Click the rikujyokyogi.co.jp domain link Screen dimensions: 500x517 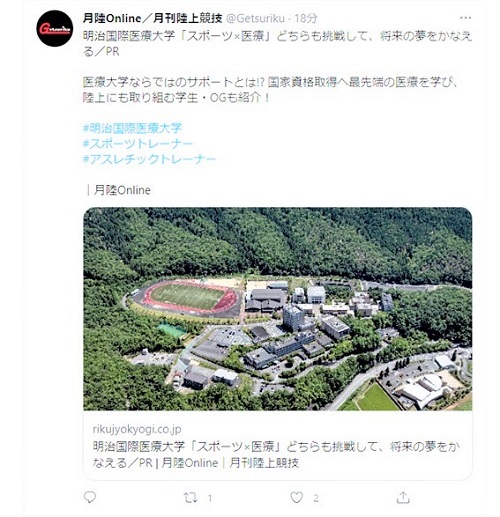pyautogui.click(x=137, y=429)
